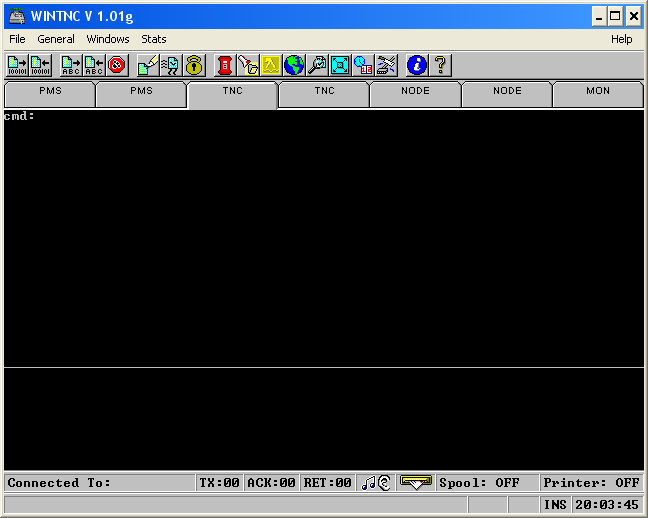Click the receive binary file icon

point(40,65)
